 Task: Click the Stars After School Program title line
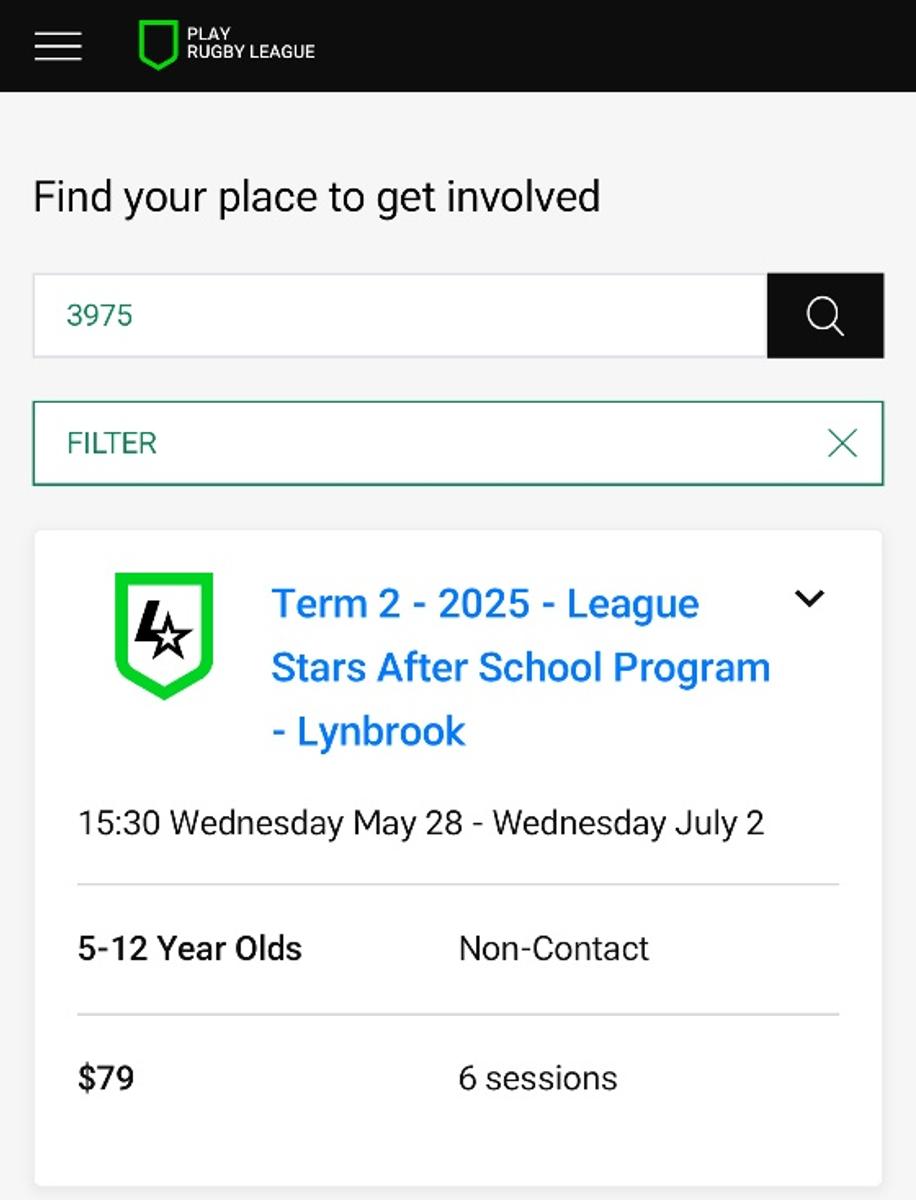(520, 668)
